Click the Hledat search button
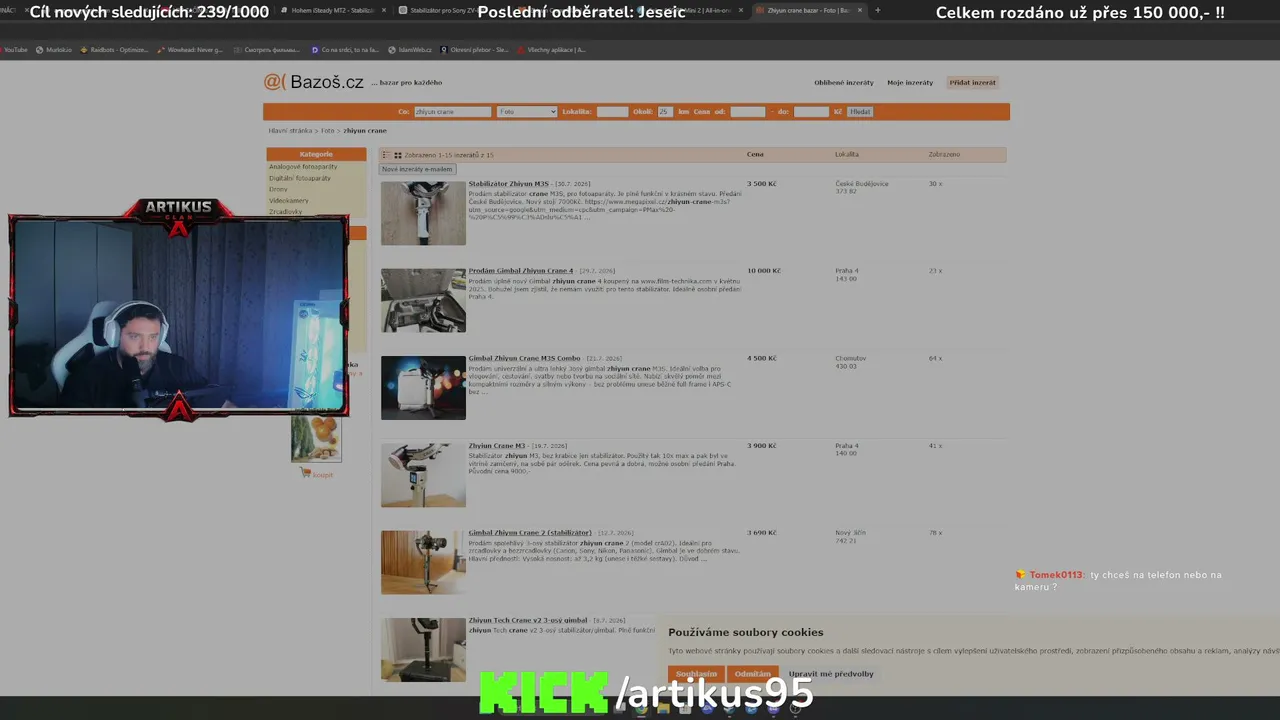 (860, 112)
